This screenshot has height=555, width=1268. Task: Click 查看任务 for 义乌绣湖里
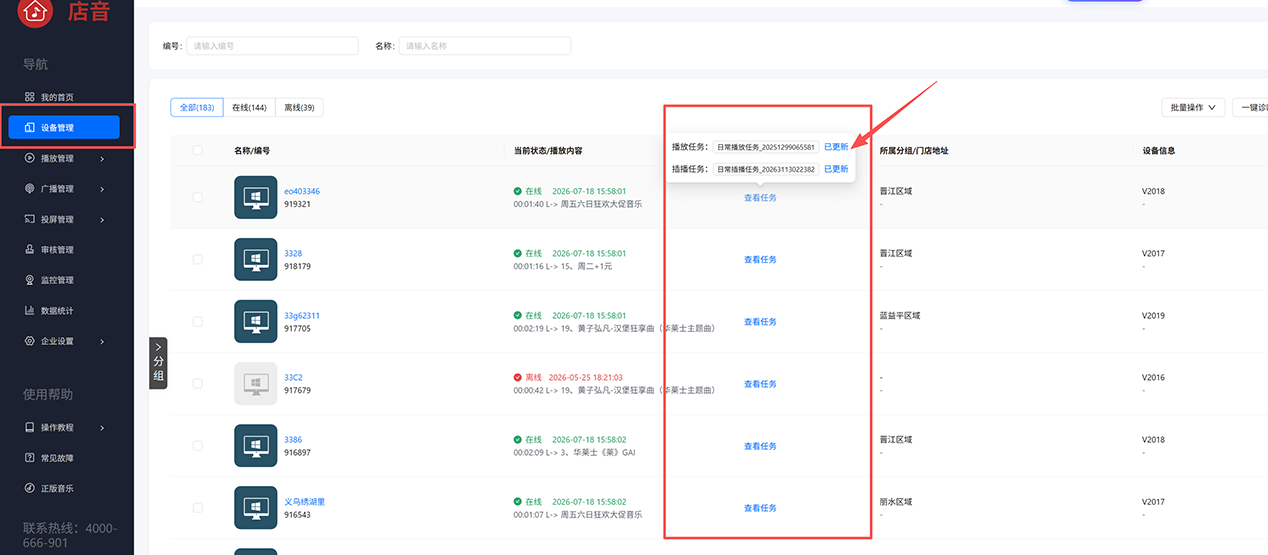(760, 508)
